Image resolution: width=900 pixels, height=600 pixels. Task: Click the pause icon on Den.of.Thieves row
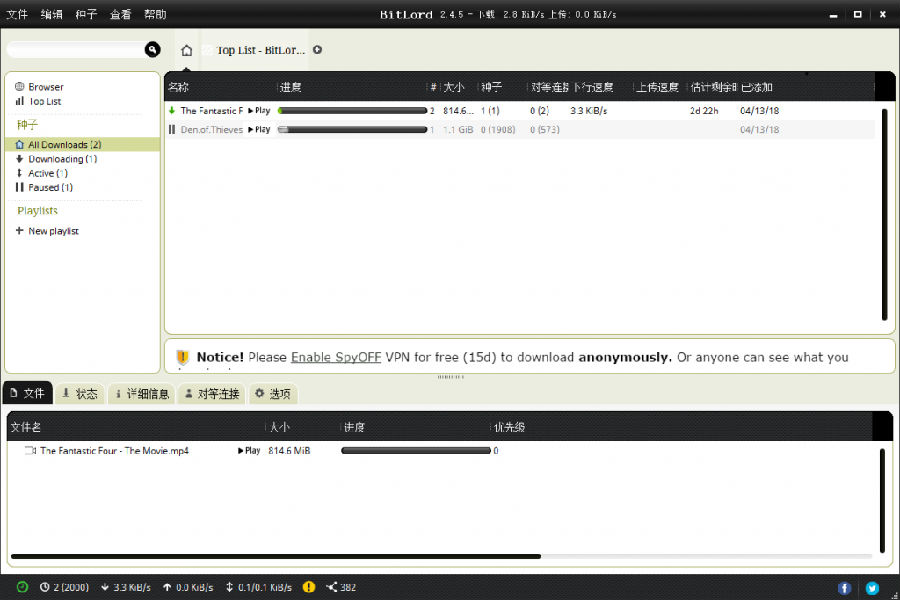coord(172,130)
